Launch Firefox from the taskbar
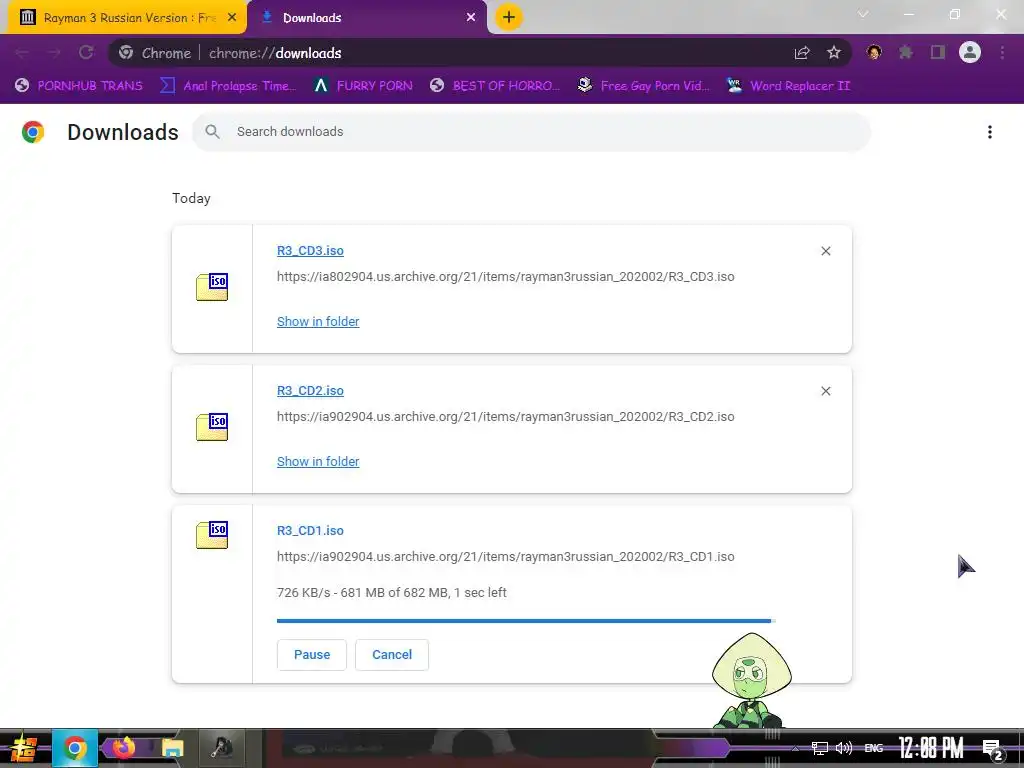This screenshot has width=1024, height=768. pyautogui.click(x=123, y=747)
